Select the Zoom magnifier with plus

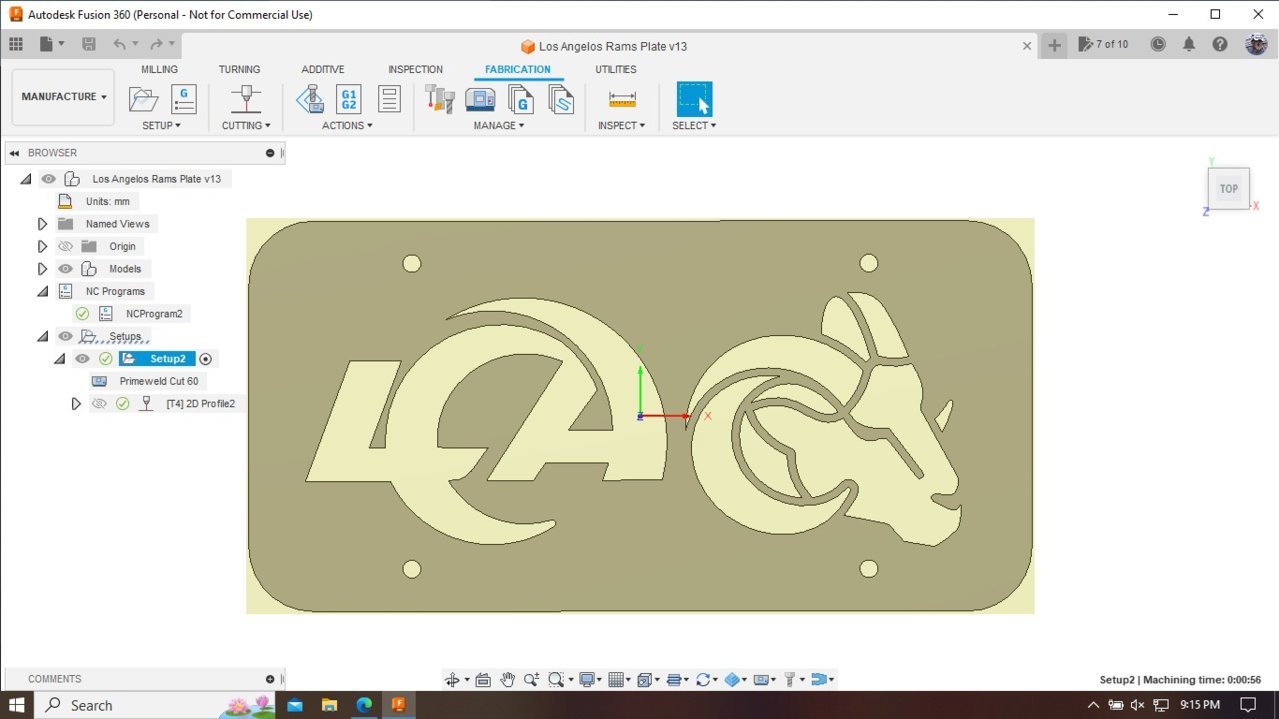click(531, 680)
